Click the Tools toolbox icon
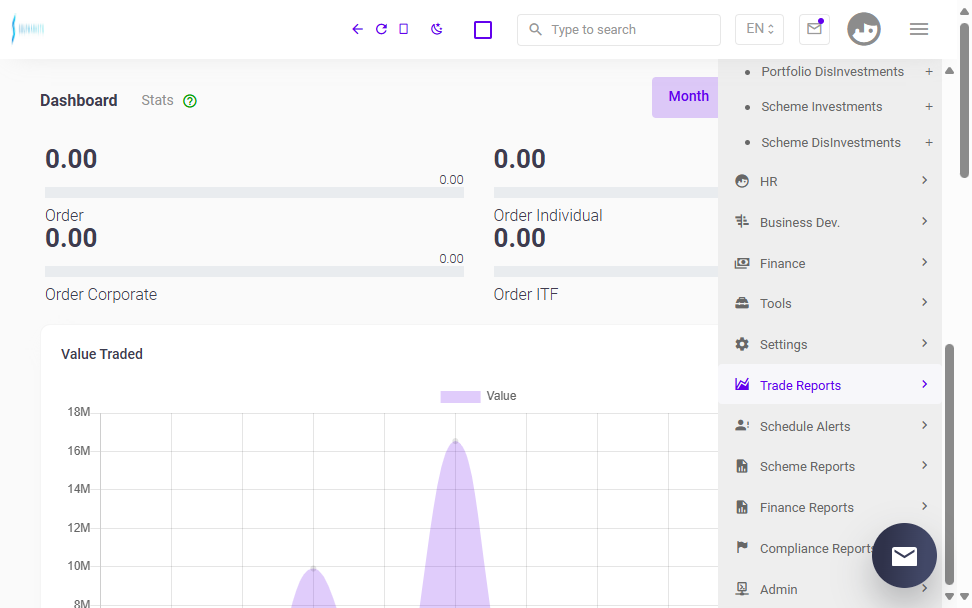972x608 pixels. coord(742,303)
